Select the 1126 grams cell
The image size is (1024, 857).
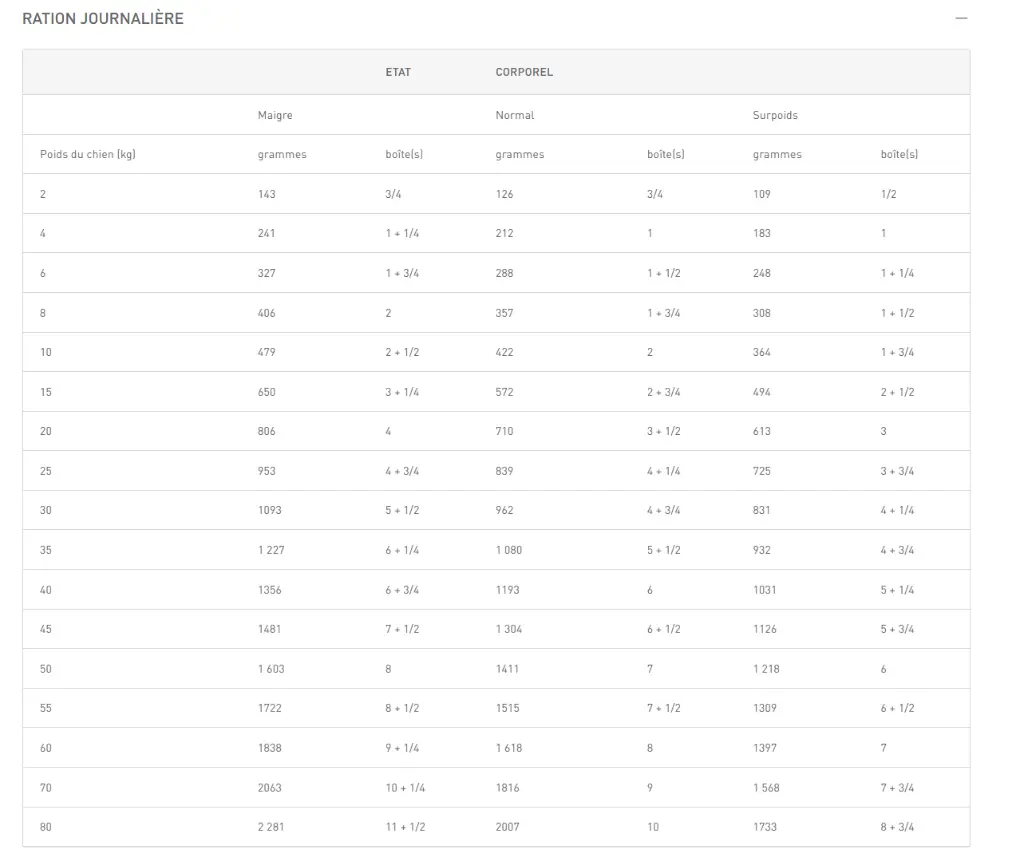click(765, 629)
